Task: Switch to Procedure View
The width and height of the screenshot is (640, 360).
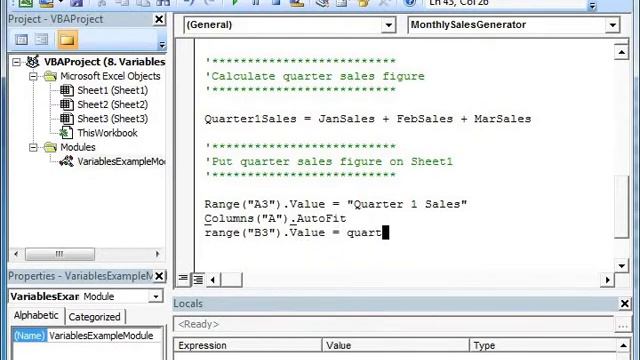Action: (x=183, y=279)
